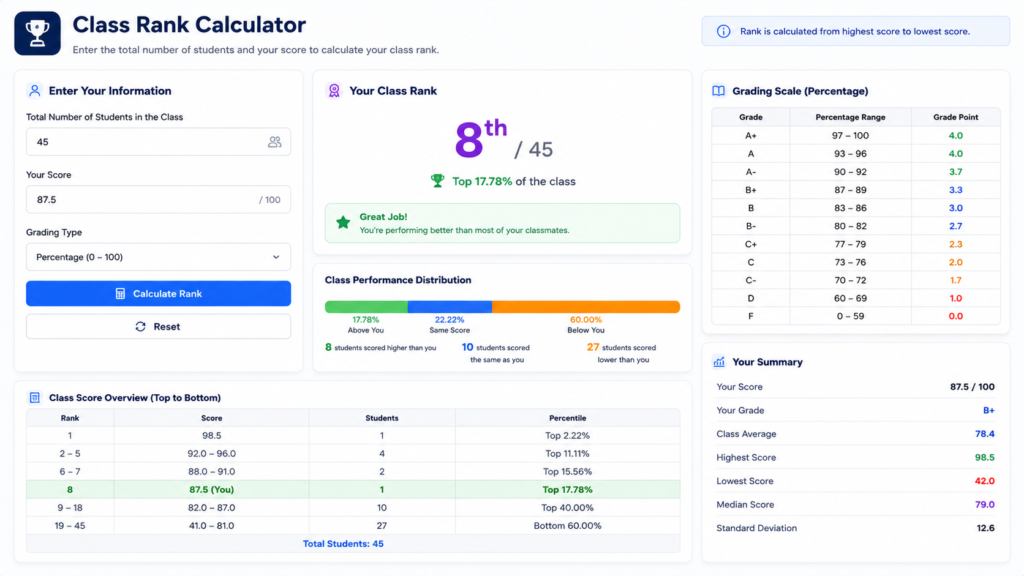1024x576 pixels.
Task: Click the Highest Score value 98.5
Action: coord(984,458)
